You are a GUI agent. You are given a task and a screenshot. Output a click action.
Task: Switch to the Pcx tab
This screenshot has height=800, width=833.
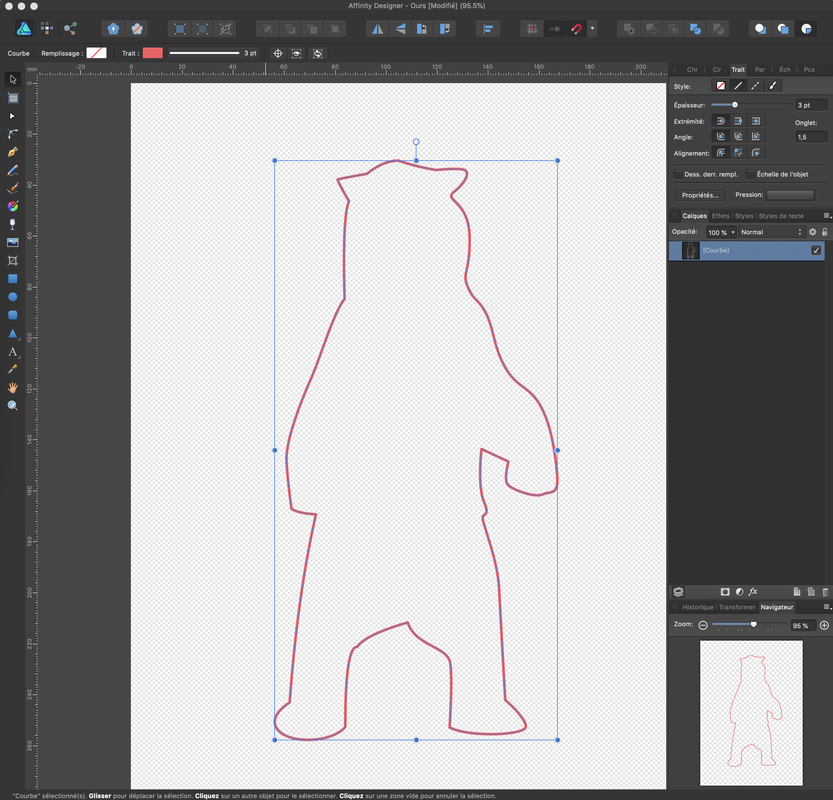[809, 70]
